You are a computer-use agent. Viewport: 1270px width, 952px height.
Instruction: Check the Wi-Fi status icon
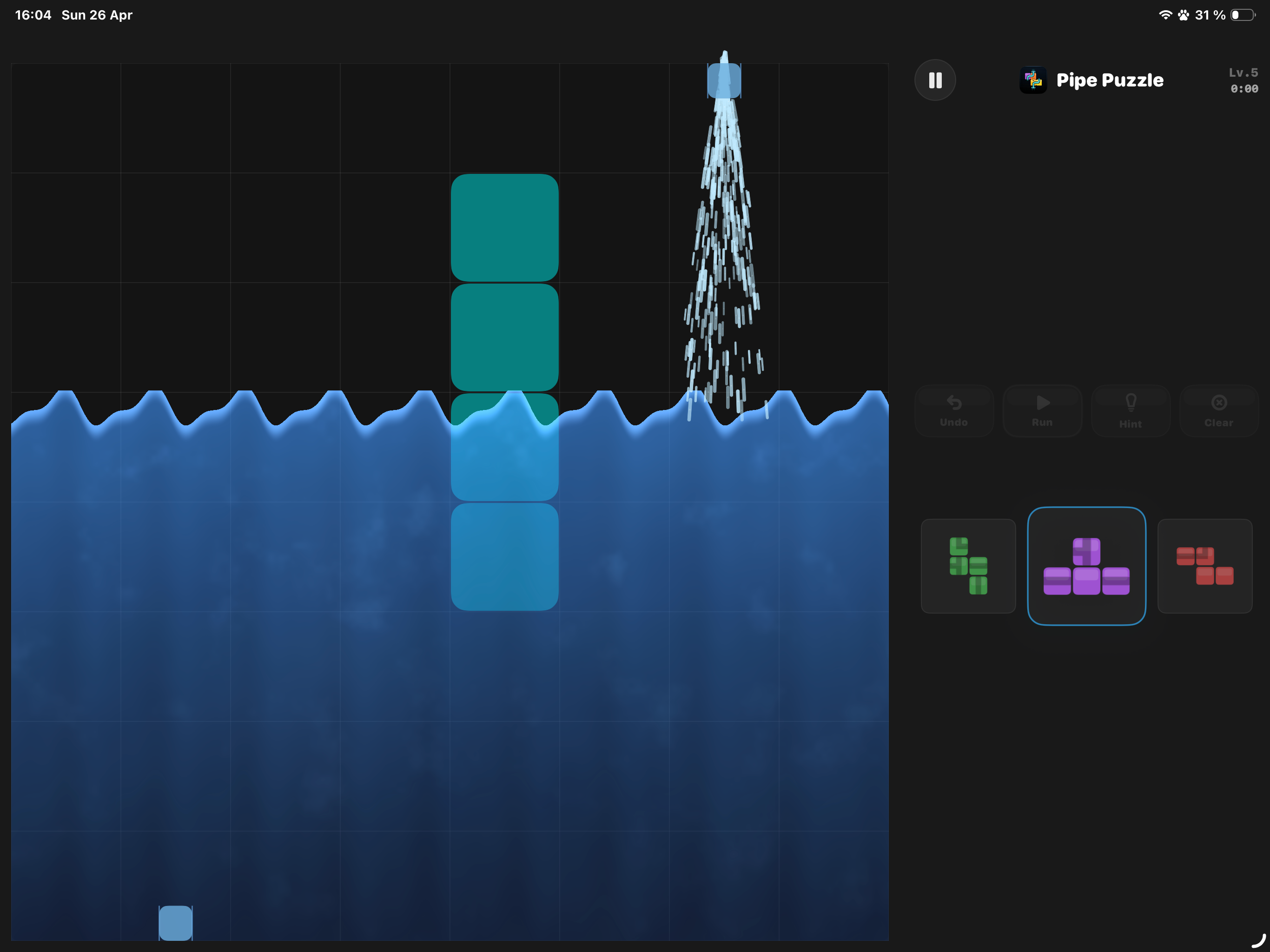coord(1165,15)
